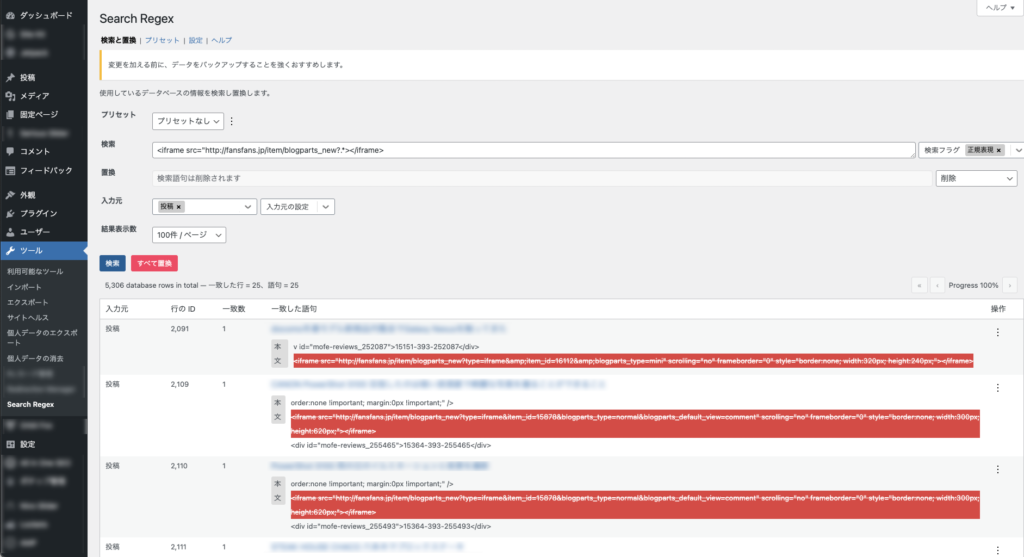The width and height of the screenshot is (1024, 557).
Task: Click the 行の ID column header
Action: [x=183, y=309]
